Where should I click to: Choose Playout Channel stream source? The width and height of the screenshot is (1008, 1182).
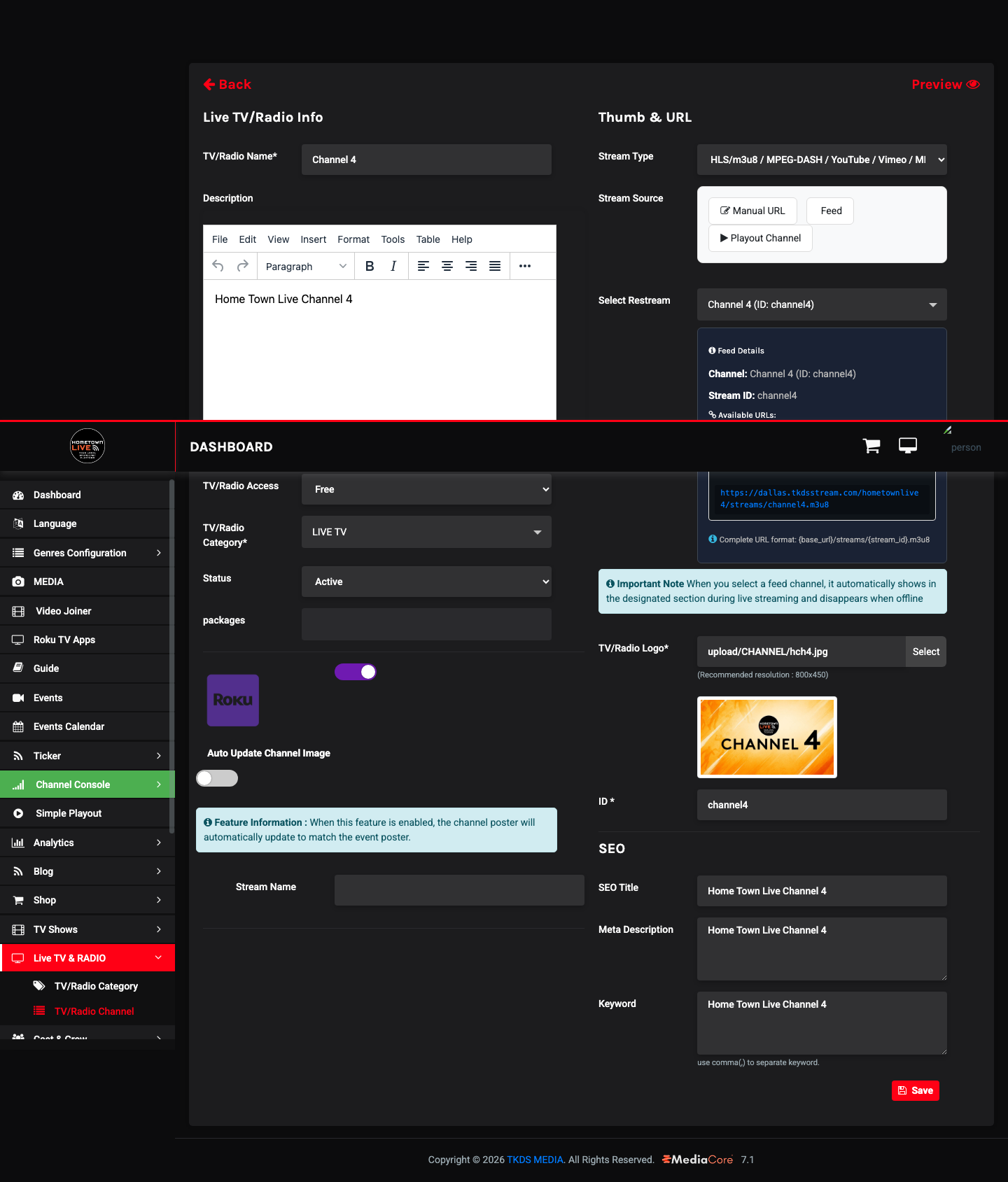coord(760,238)
